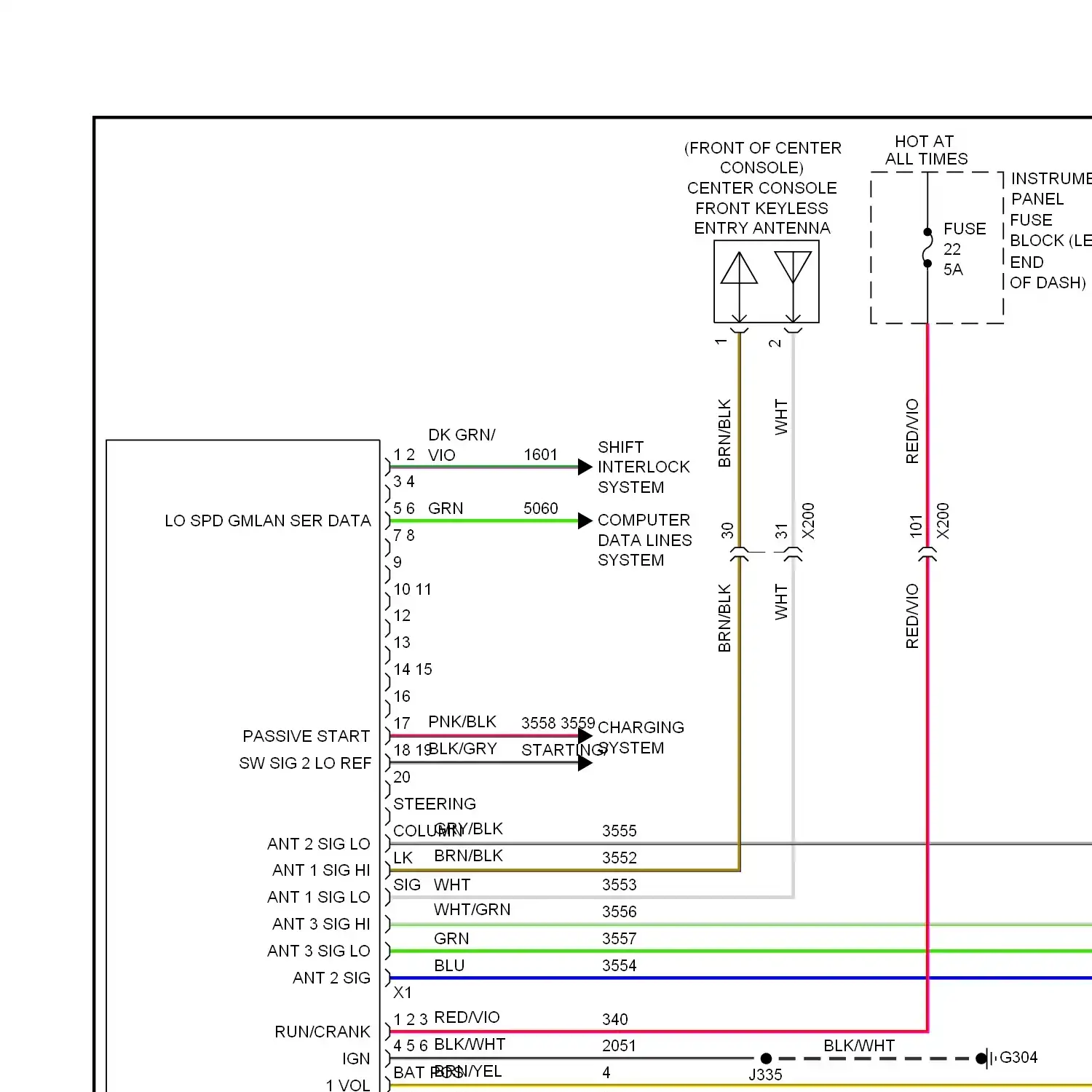Click the SHIFT INTERLOCK SYSTEM label
Screen dimensions: 1092x1092
644,467
